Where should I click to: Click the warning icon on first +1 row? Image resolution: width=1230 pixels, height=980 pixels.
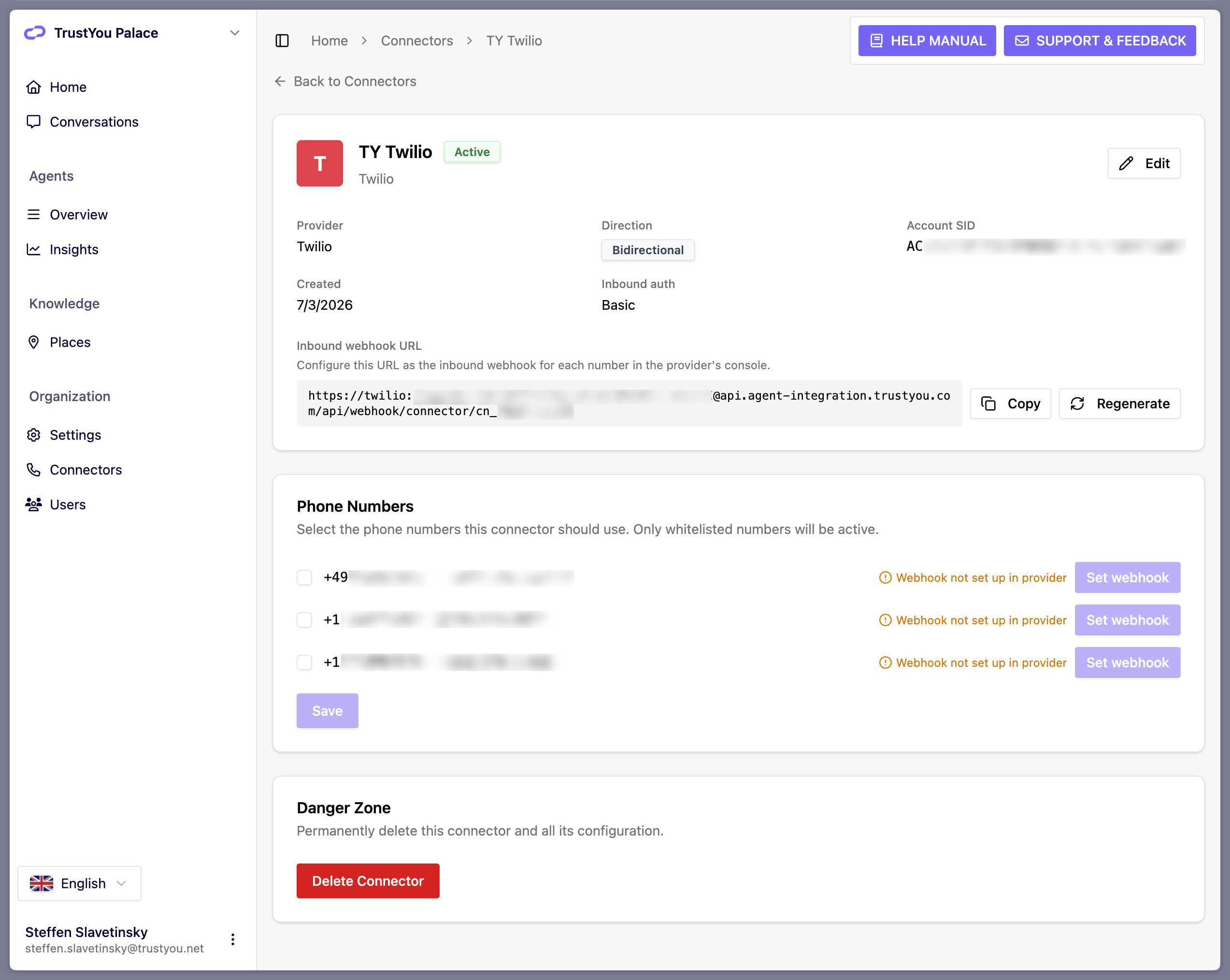[x=885, y=620]
